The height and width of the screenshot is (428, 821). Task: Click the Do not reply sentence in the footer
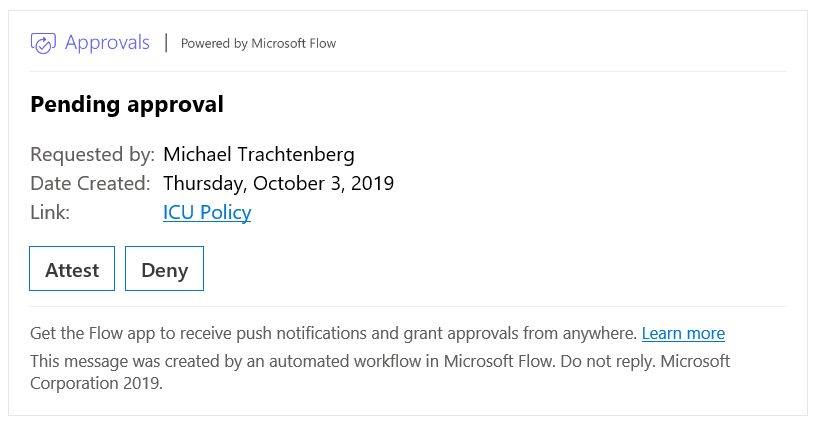[x=608, y=361]
